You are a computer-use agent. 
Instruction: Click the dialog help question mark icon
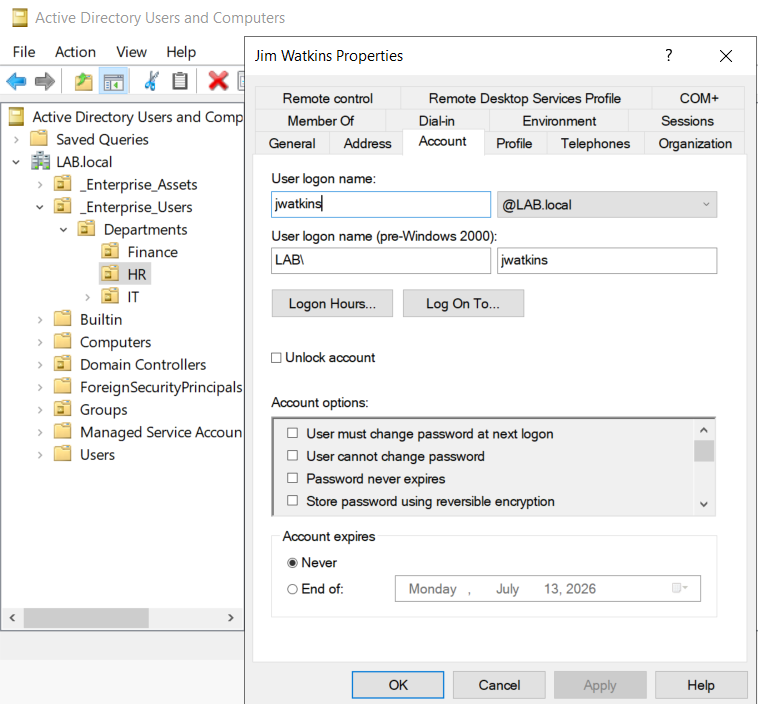(669, 55)
